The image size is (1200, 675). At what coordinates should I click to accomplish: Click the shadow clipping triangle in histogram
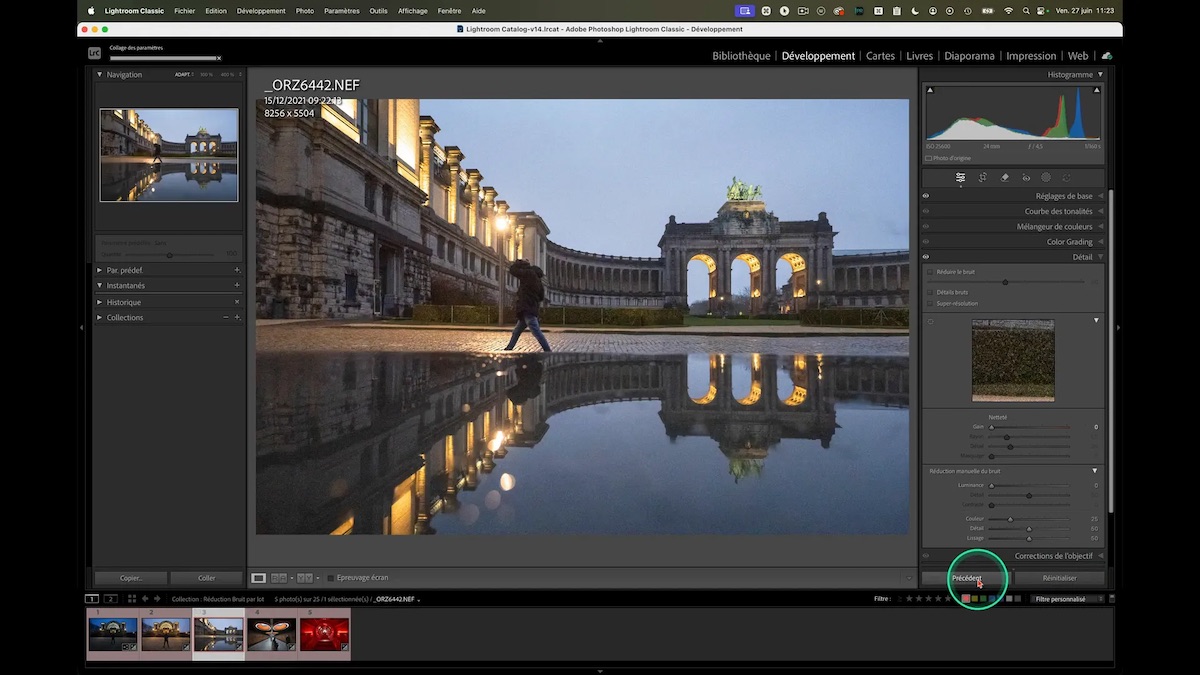pos(930,91)
